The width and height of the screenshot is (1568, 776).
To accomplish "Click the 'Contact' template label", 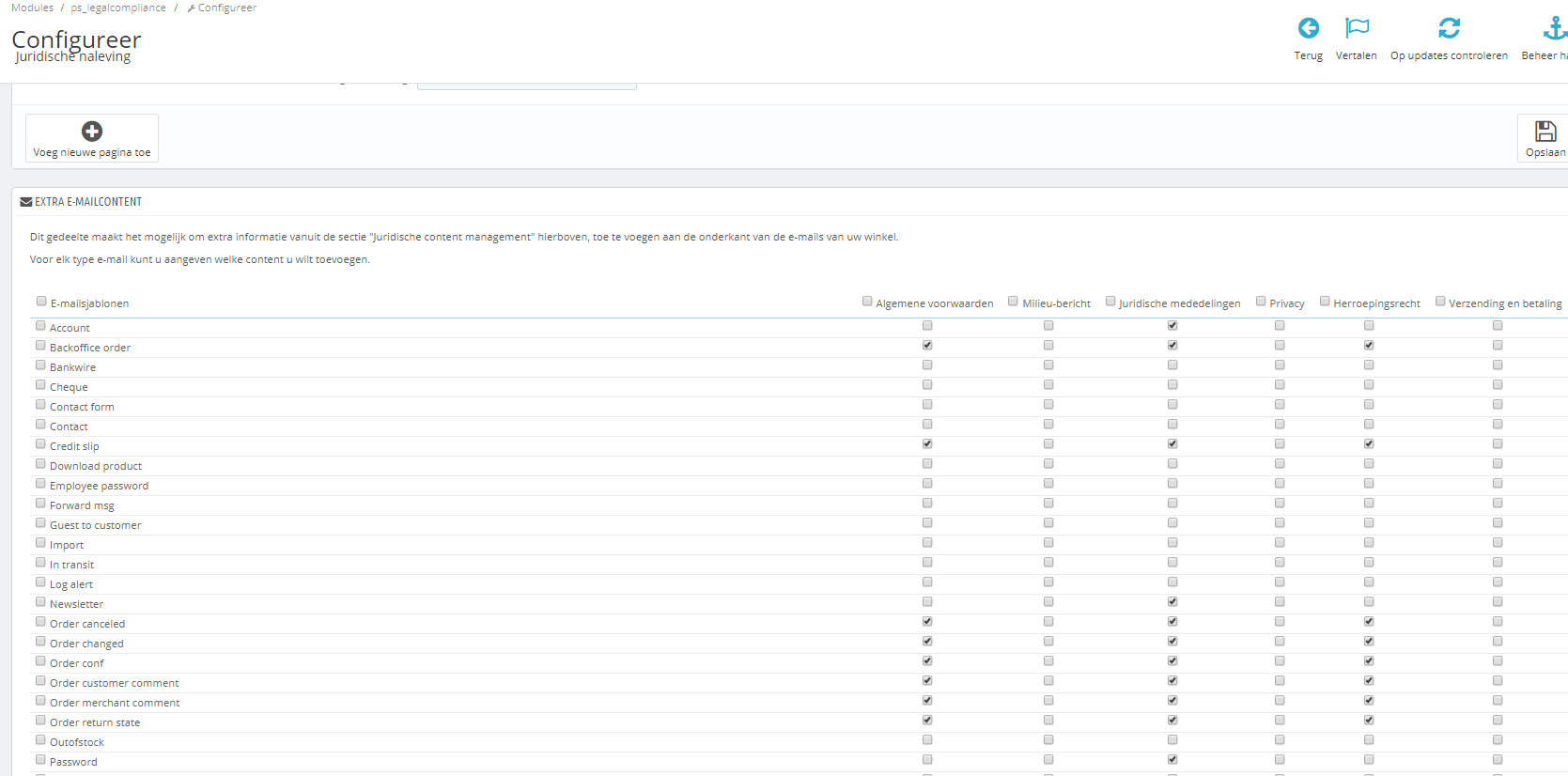I will point(69,427).
